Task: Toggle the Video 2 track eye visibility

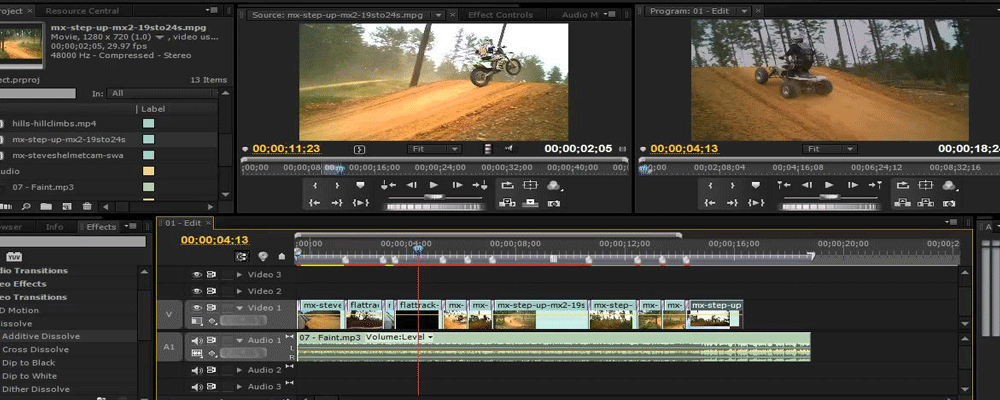Action: 197,291
